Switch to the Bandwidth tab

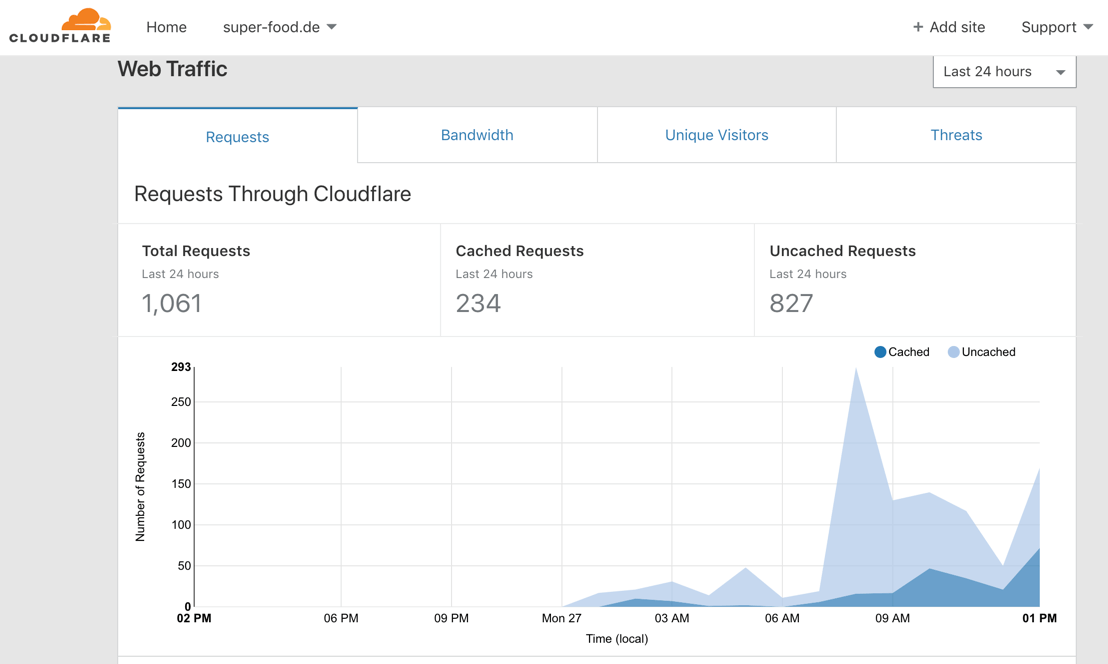pos(477,135)
